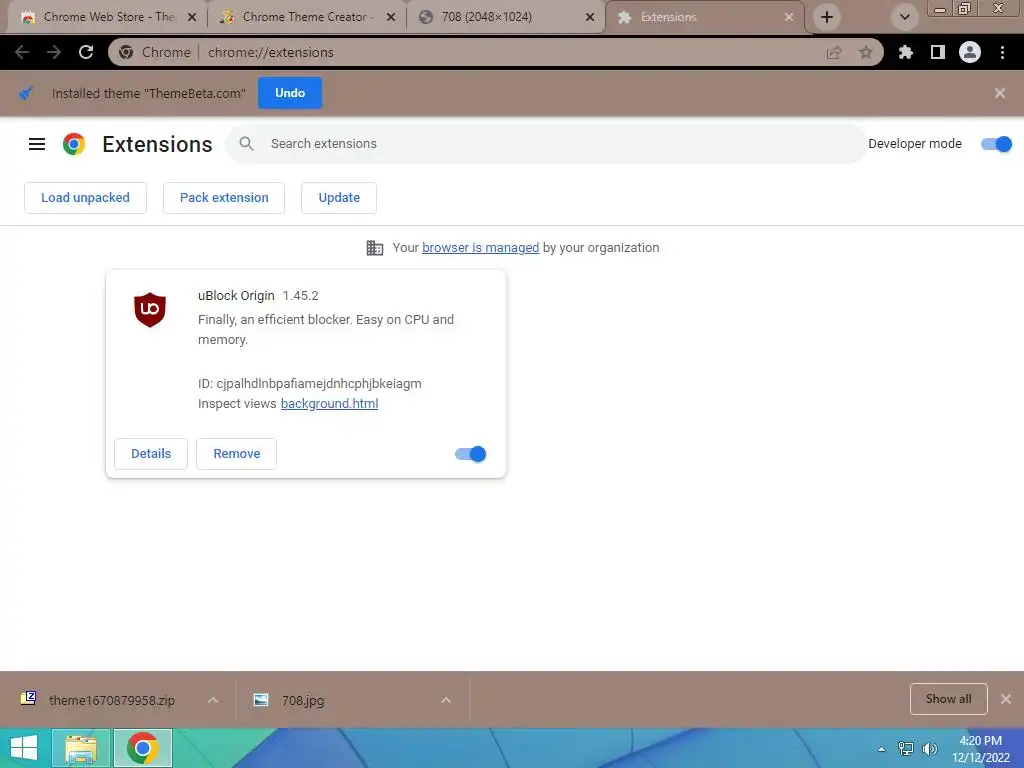Click the Pack extension button
Screen dimensions: 1024x768
pyautogui.click(x=224, y=198)
